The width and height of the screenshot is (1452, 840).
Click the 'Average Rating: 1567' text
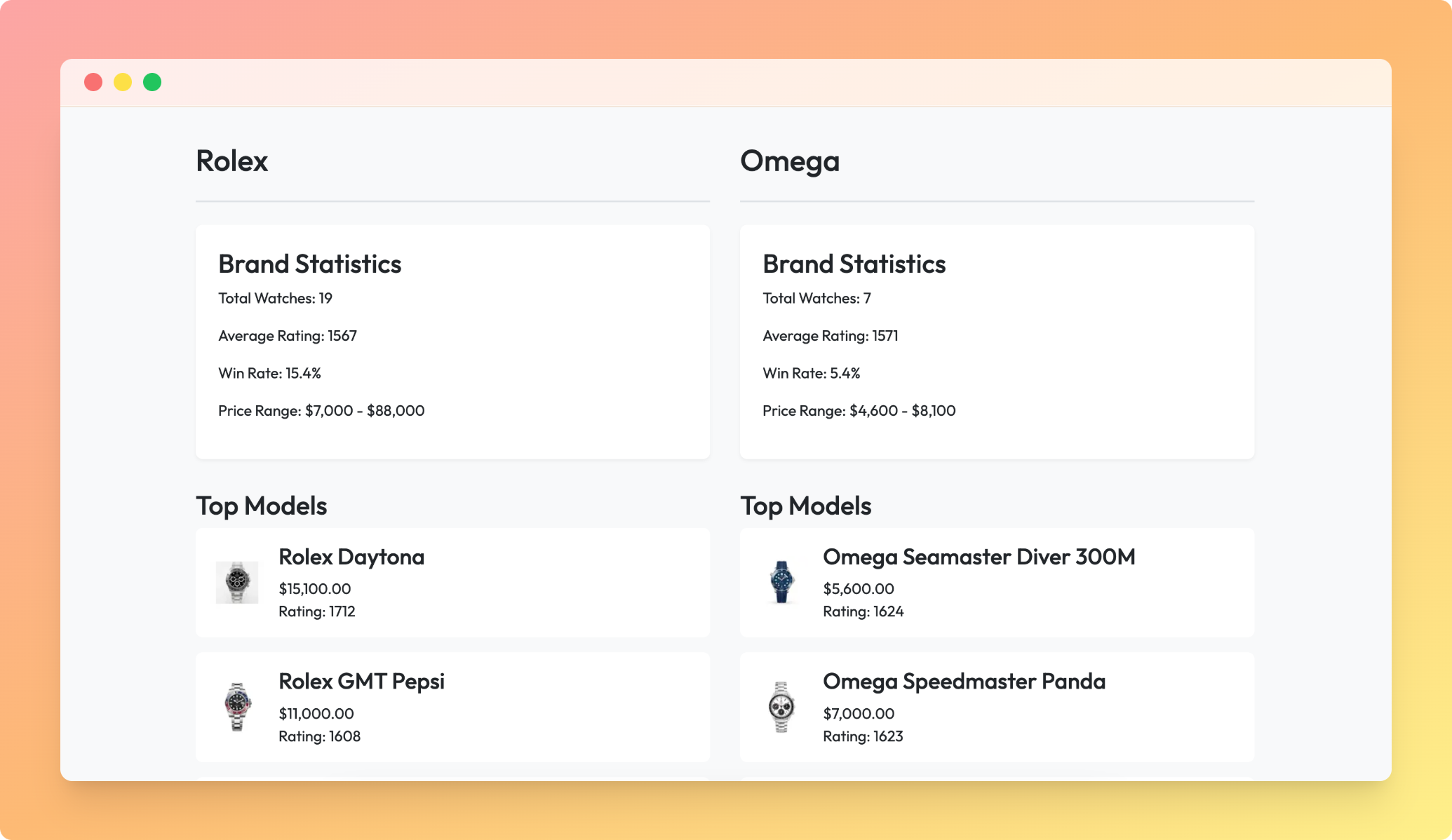(x=288, y=336)
